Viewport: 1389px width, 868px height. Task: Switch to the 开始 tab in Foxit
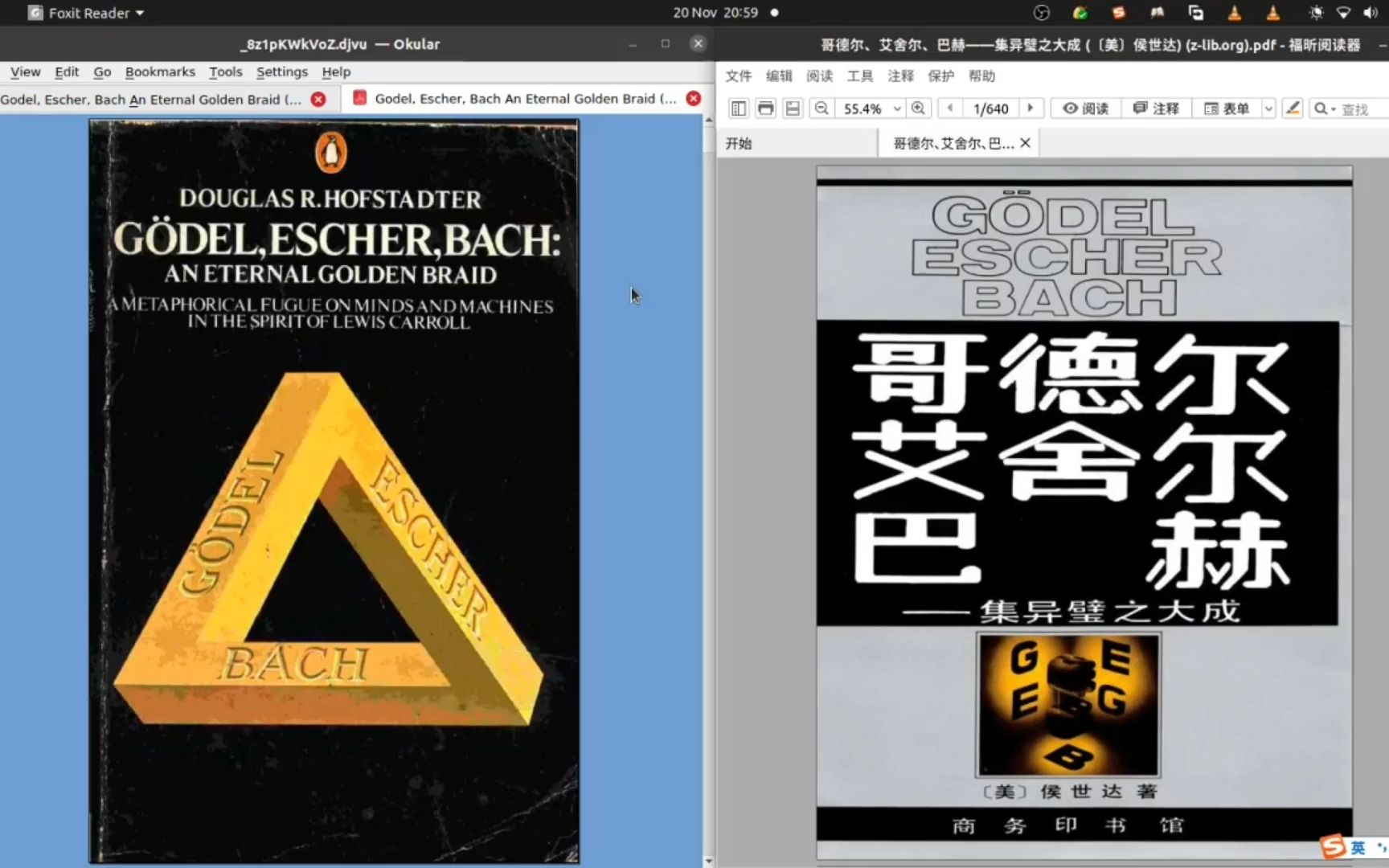click(x=797, y=143)
